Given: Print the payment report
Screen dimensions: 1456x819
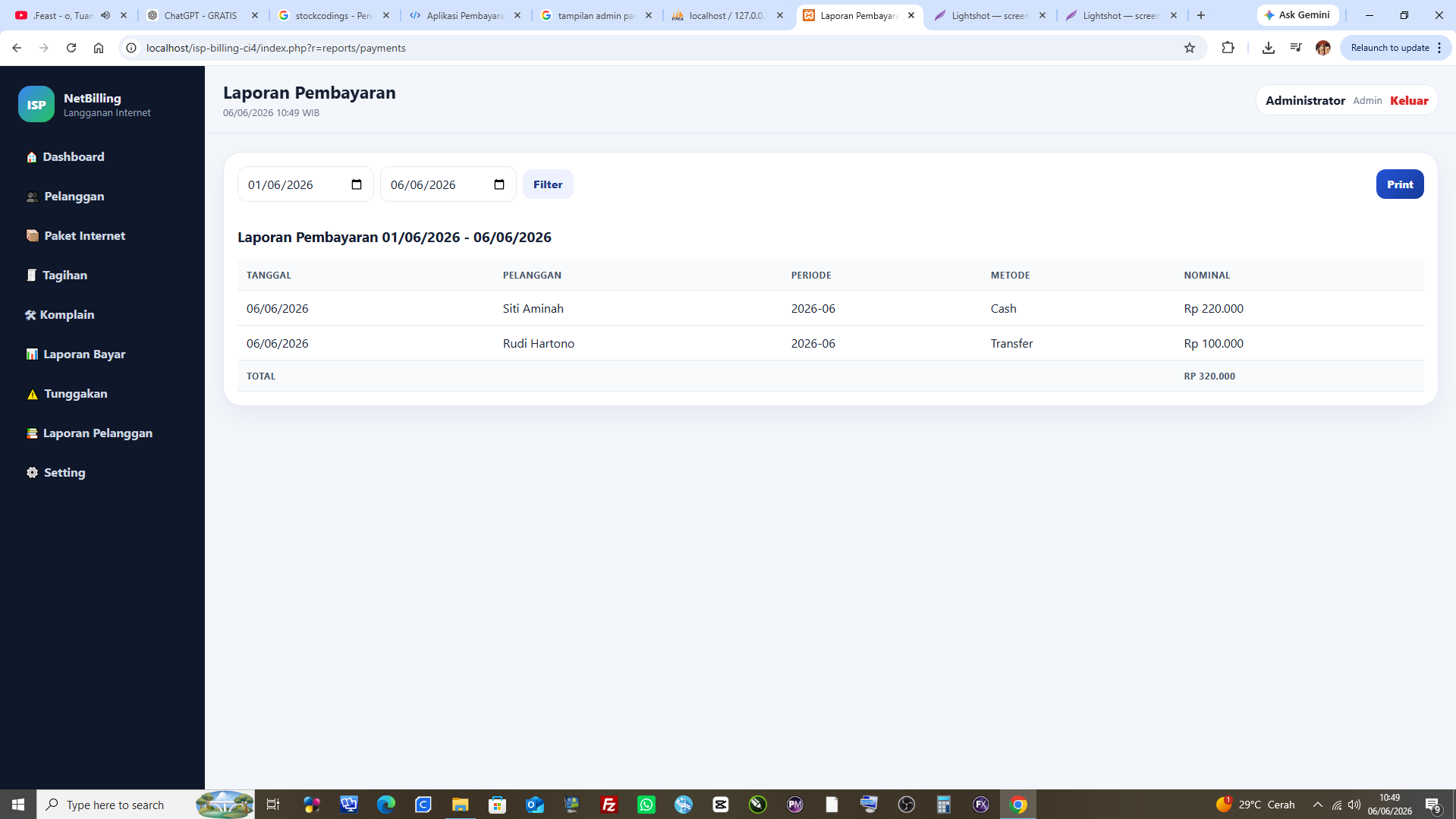Looking at the screenshot, I should (1400, 184).
